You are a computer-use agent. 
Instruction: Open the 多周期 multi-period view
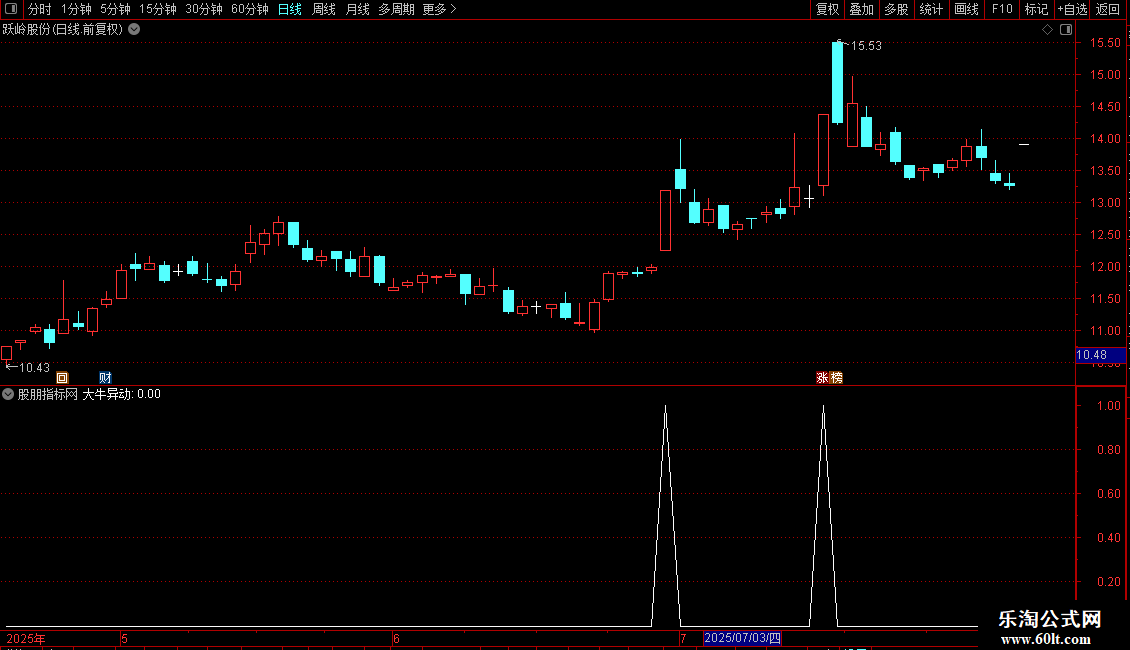click(x=396, y=9)
